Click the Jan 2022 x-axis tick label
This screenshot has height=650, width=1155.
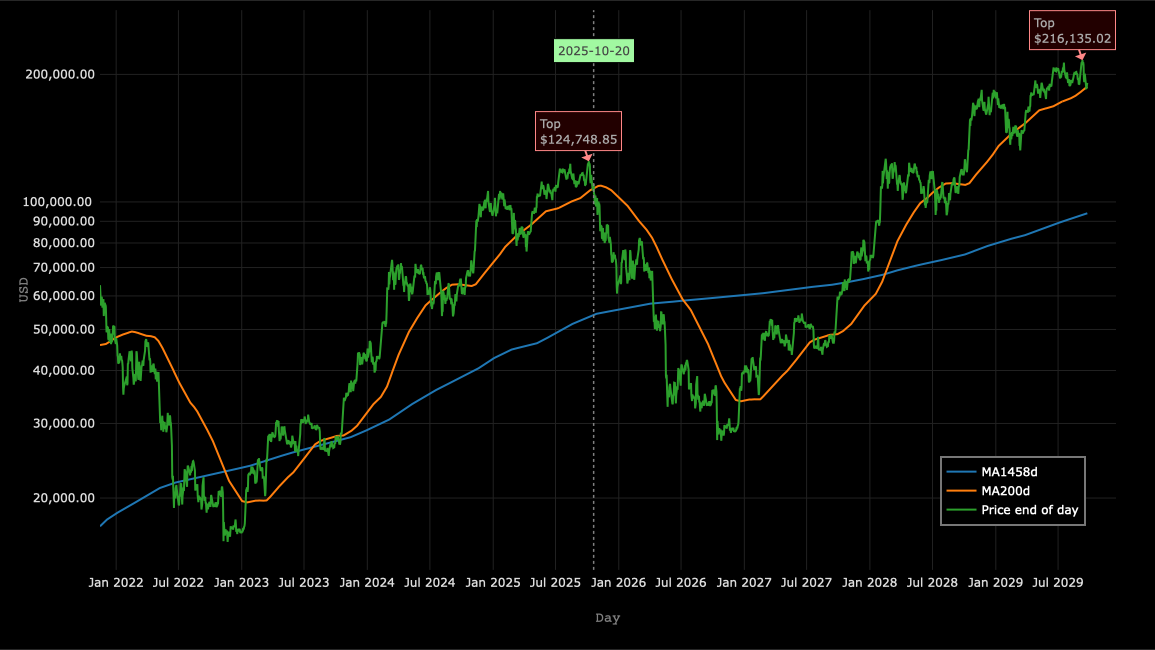tap(116, 581)
